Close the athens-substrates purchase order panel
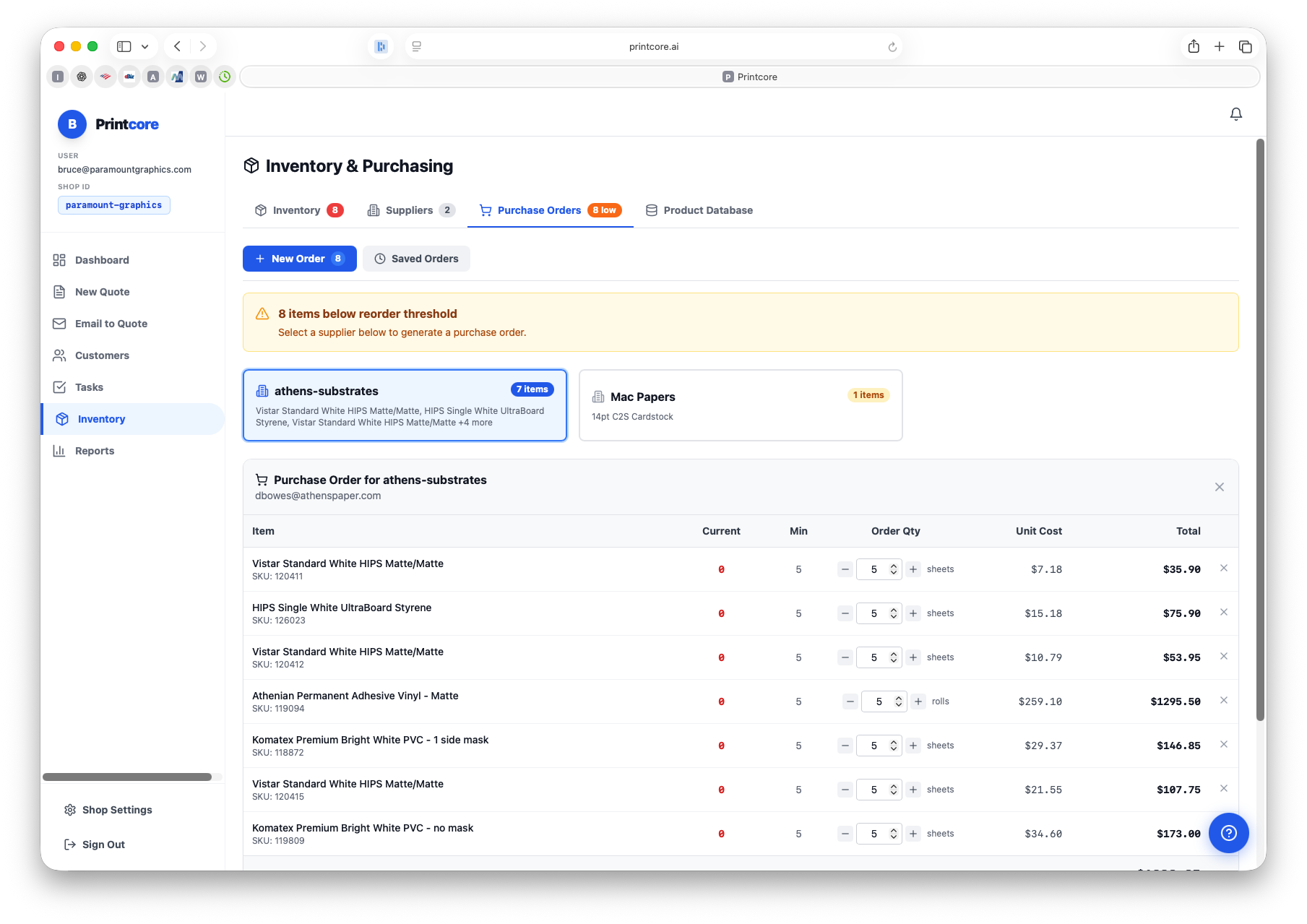 pos(1219,487)
